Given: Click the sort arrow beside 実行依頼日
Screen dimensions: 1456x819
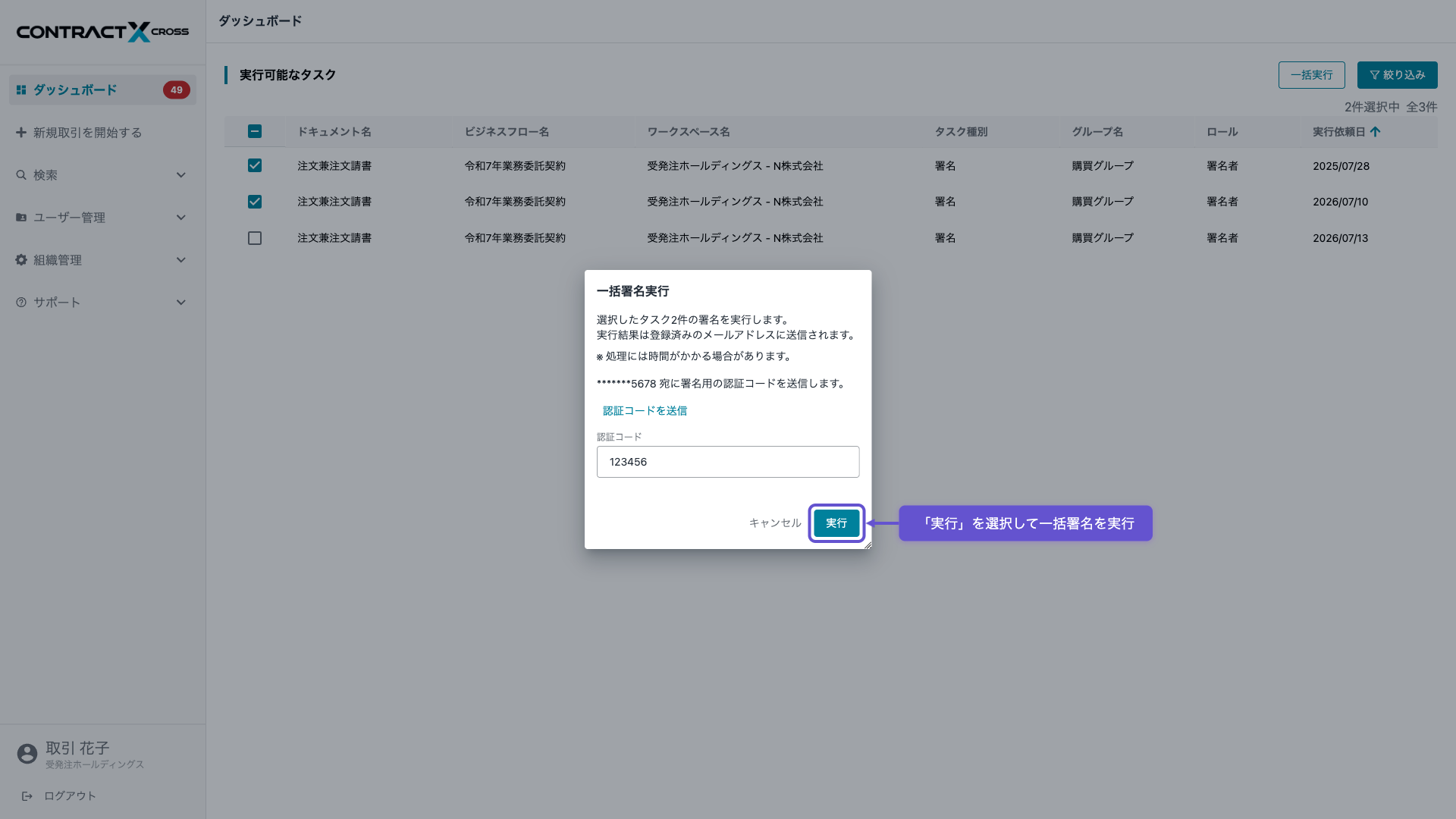Looking at the screenshot, I should (x=1376, y=131).
